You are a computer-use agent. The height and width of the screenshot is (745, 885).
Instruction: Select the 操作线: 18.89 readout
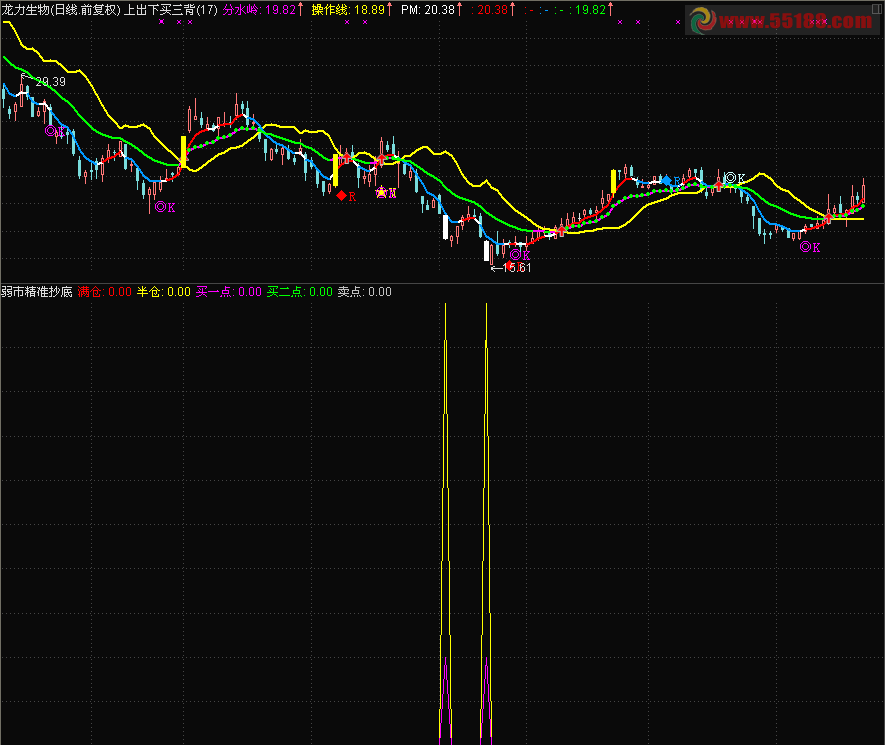coord(348,10)
